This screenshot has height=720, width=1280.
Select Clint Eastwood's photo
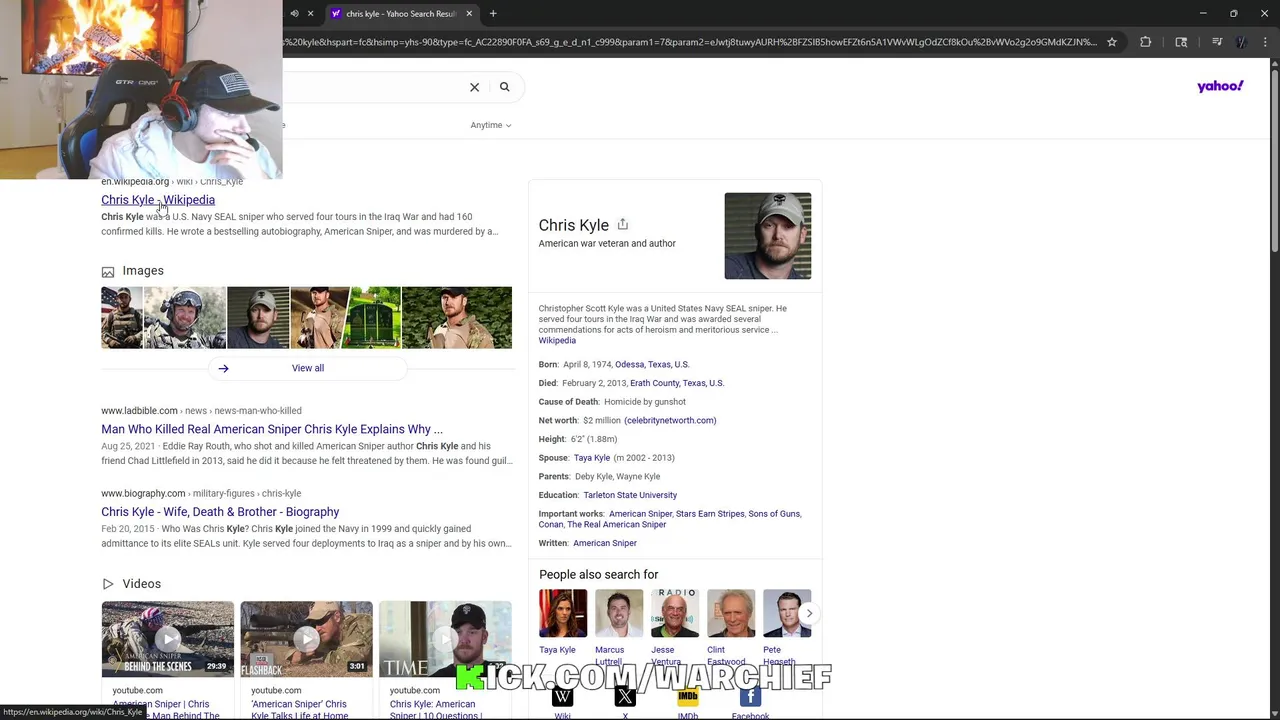click(x=731, y=613)
